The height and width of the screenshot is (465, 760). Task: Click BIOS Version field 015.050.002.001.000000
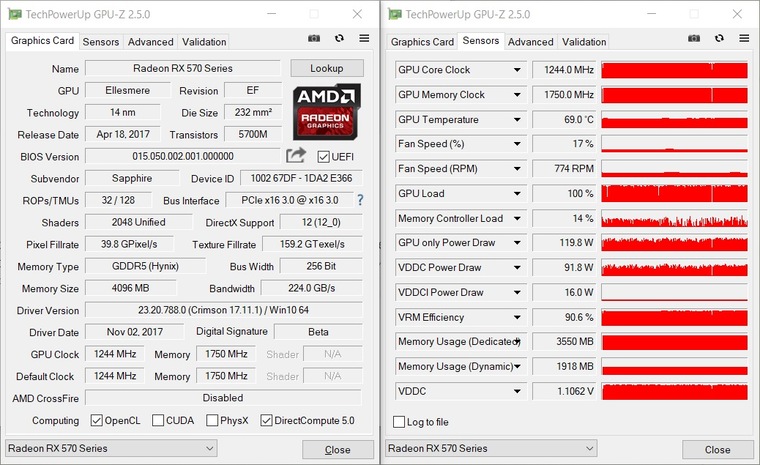[183, 156]
